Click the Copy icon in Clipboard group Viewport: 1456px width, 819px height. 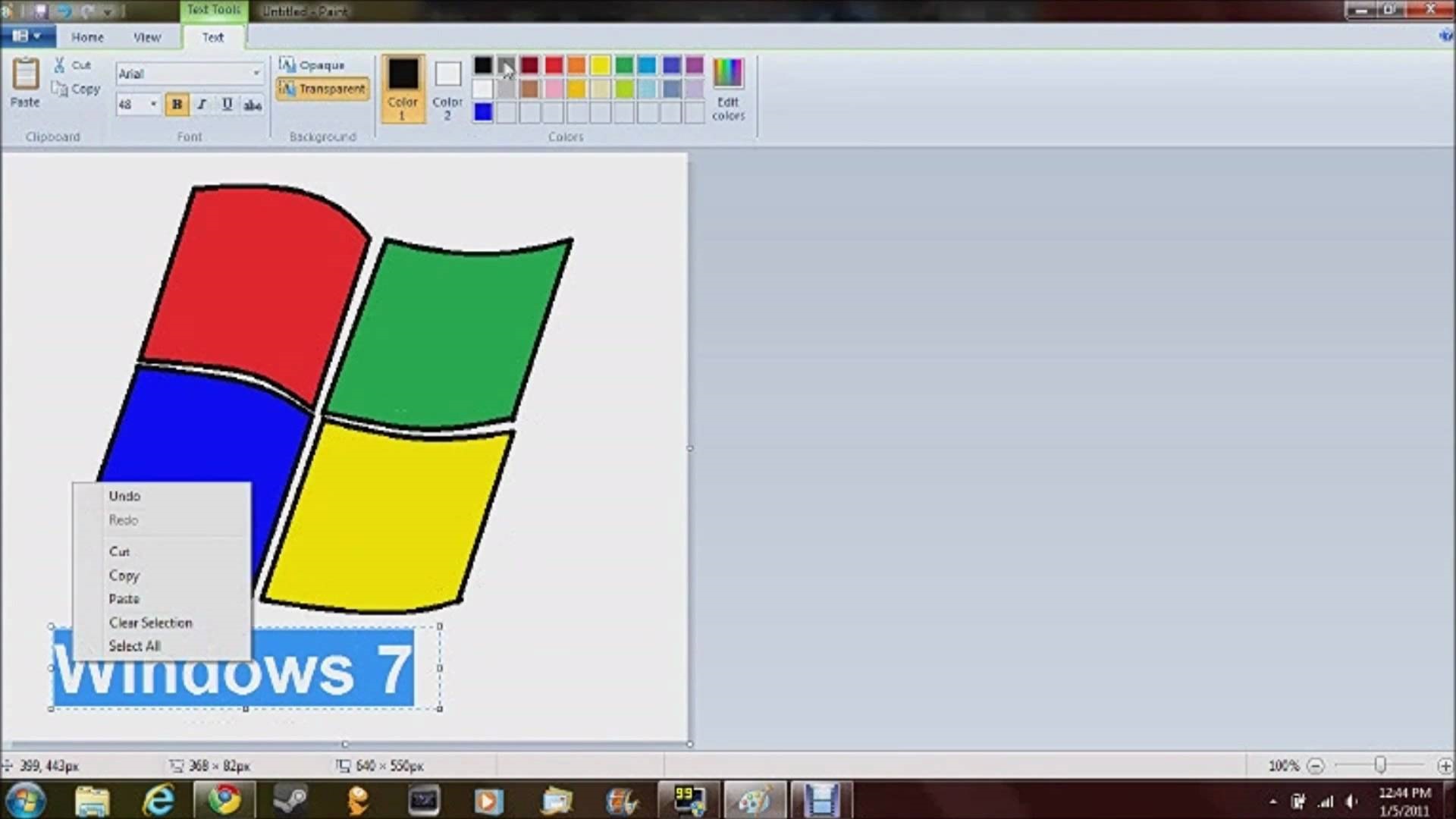coord(59,89)
